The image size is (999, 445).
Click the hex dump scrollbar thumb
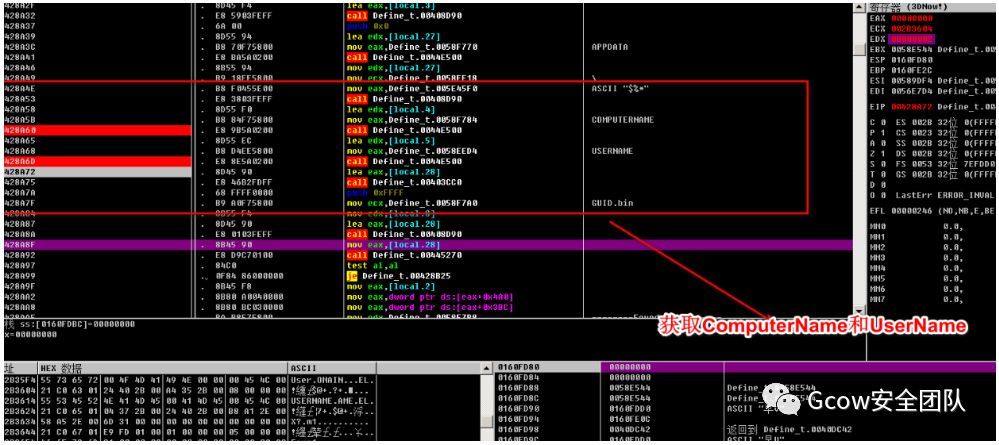487,422
